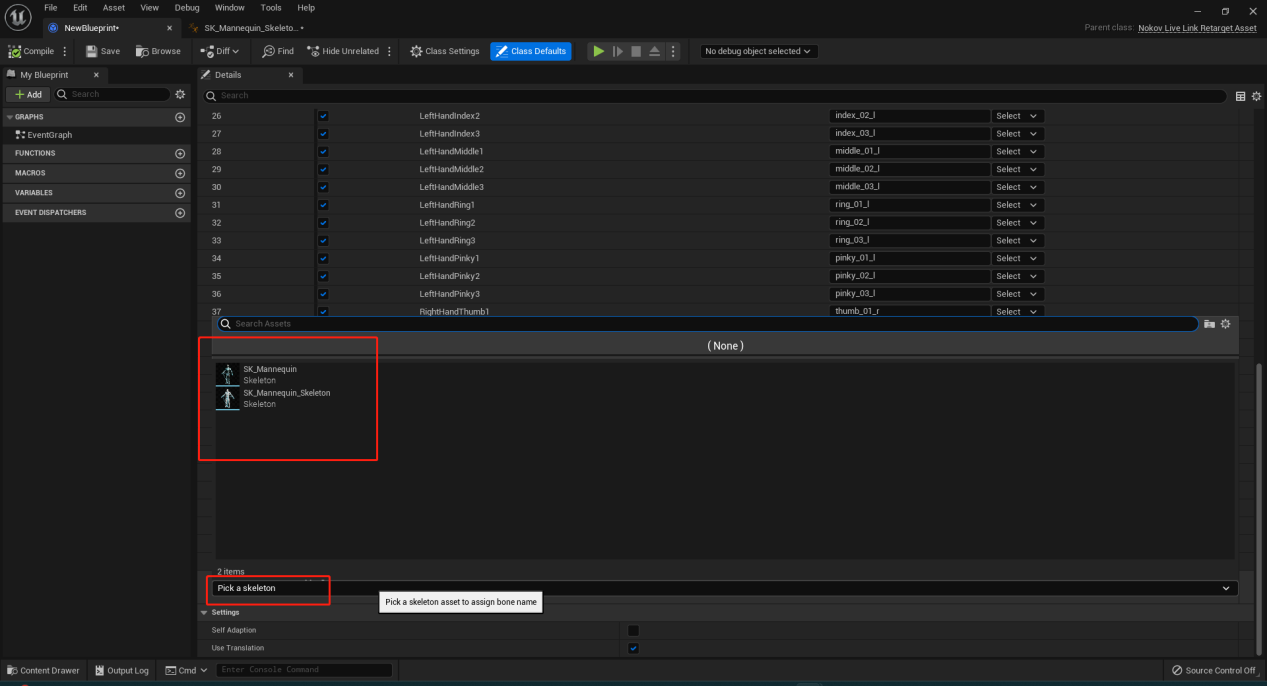Click the green Play simulation button

(x=598, y=51)
